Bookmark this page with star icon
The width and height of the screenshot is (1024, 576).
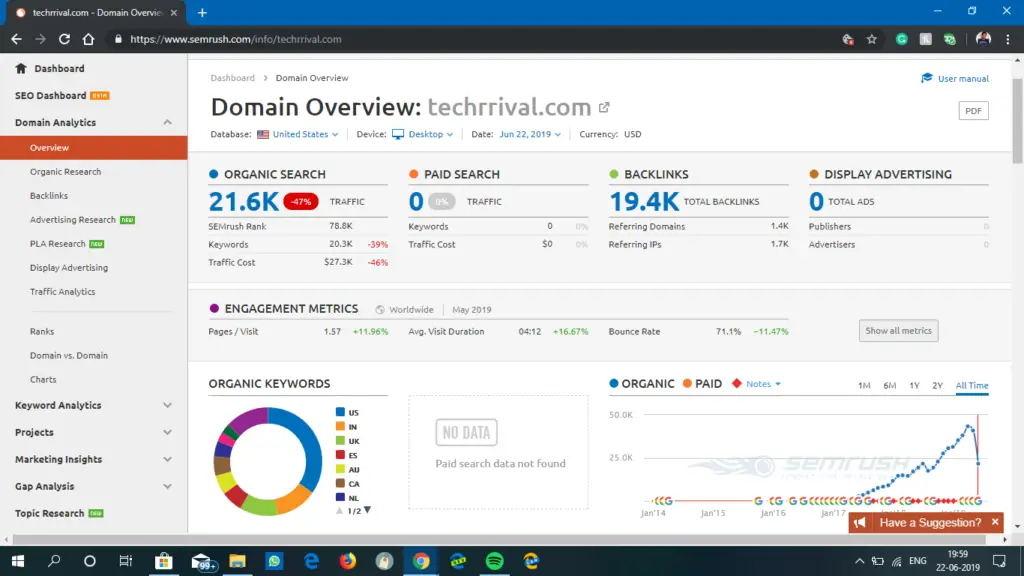(871, 39)
